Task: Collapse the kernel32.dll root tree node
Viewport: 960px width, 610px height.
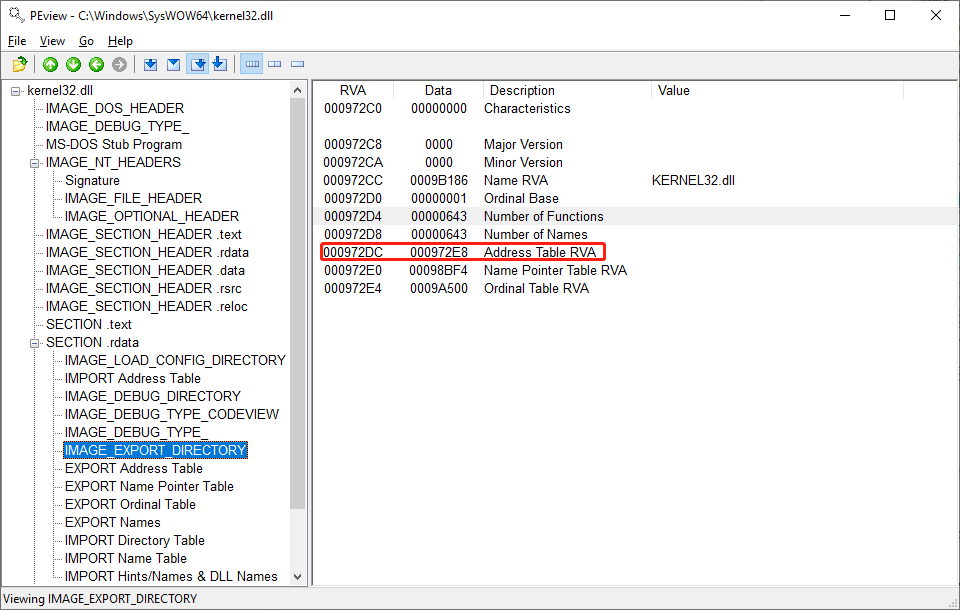Action: [x=16, y=91]
